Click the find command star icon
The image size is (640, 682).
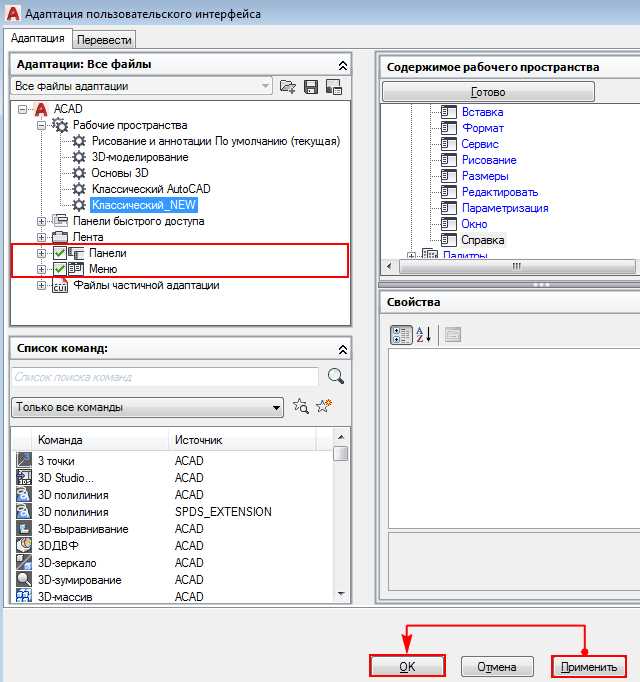pyautogui.click(x=301, y=406)
